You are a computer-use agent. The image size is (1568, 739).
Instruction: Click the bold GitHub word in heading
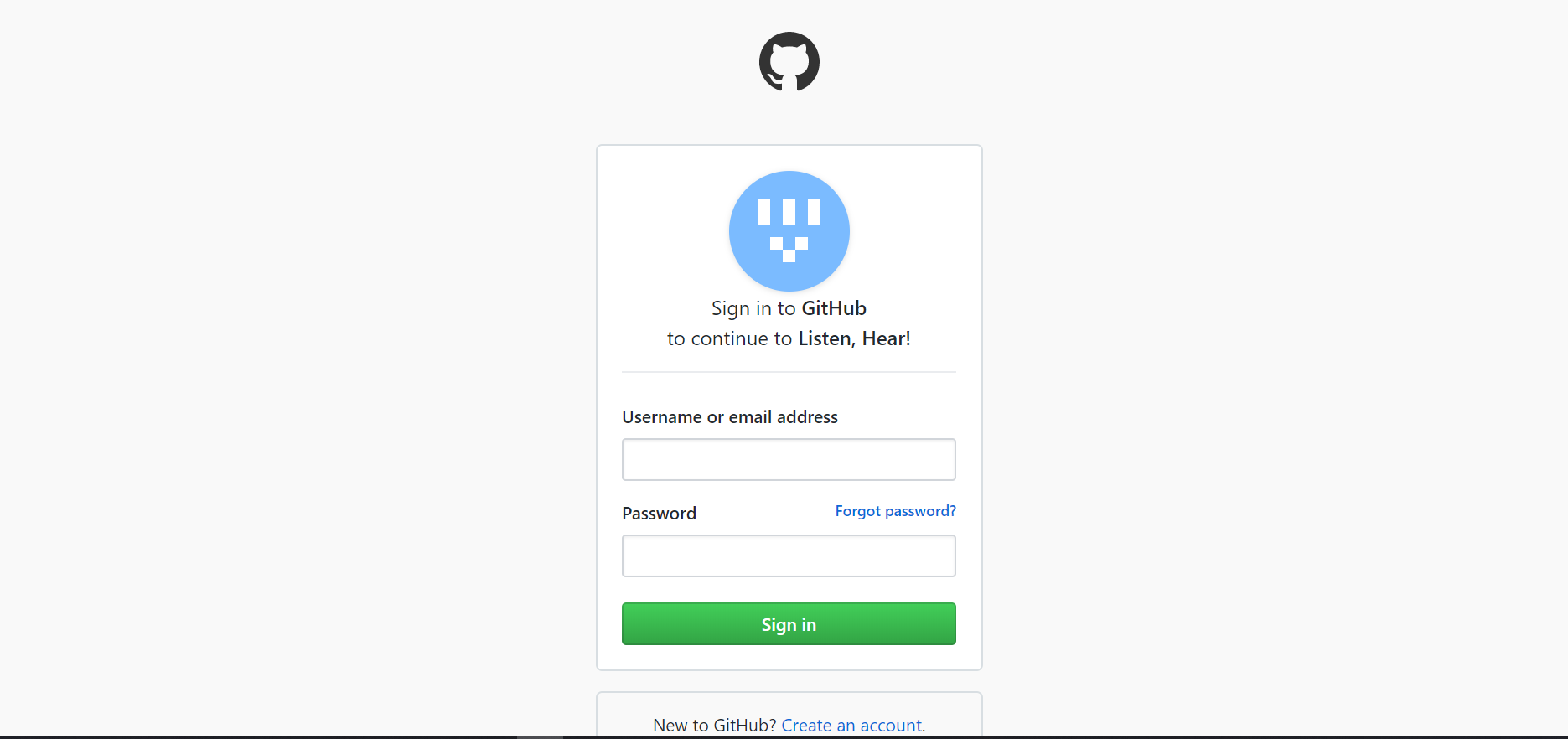(x=834, y=308)
